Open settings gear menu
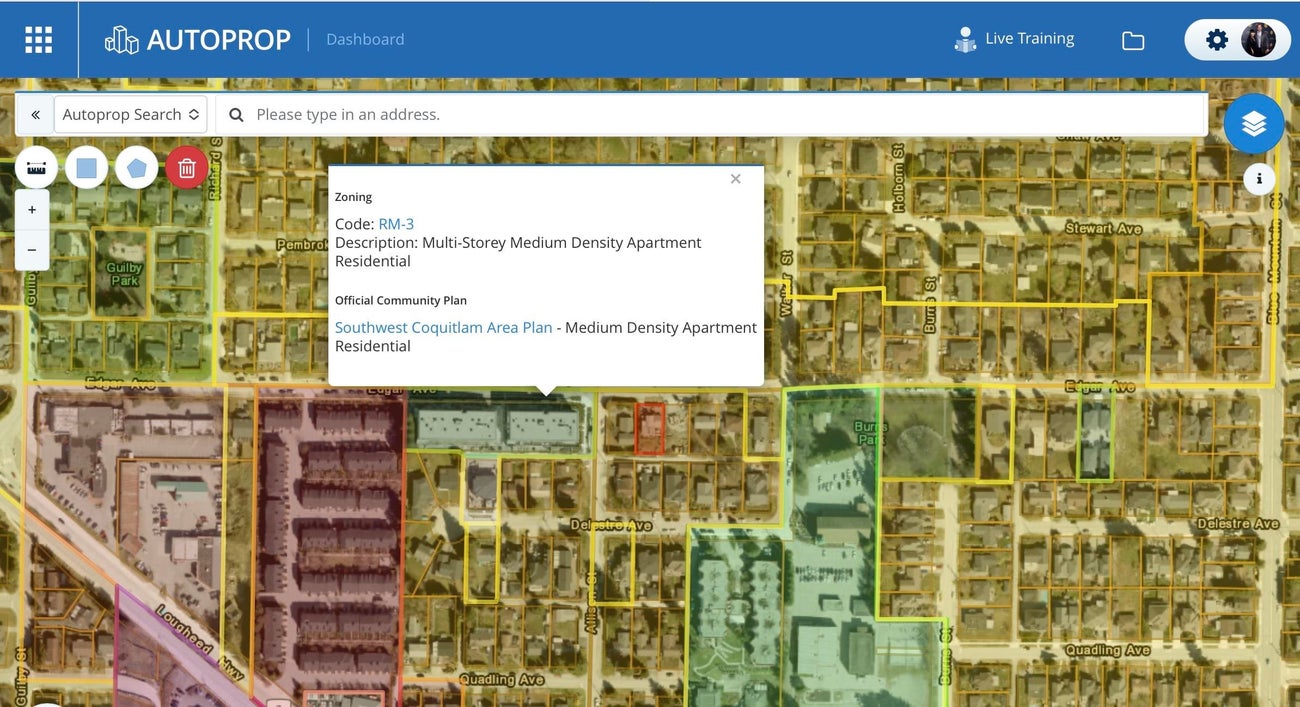Screen dimensions: 1300x707 pos(1216,39)
